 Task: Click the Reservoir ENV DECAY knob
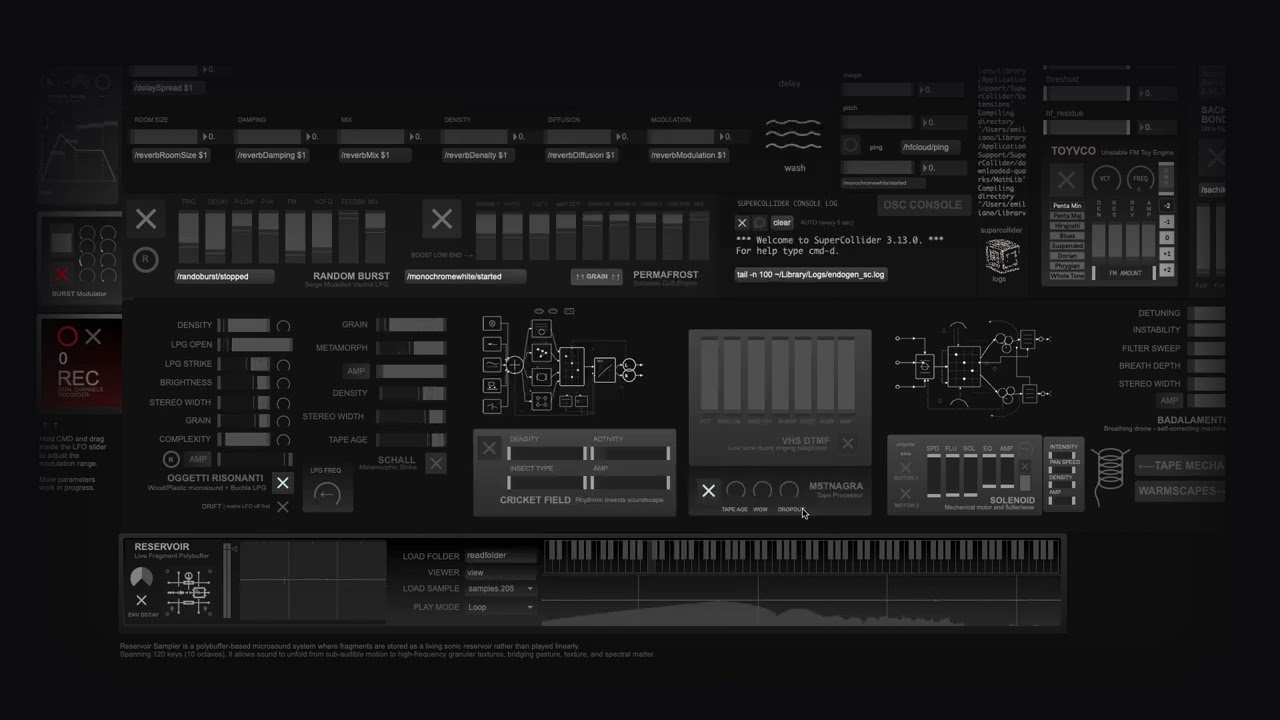click(x=142, y=578)
